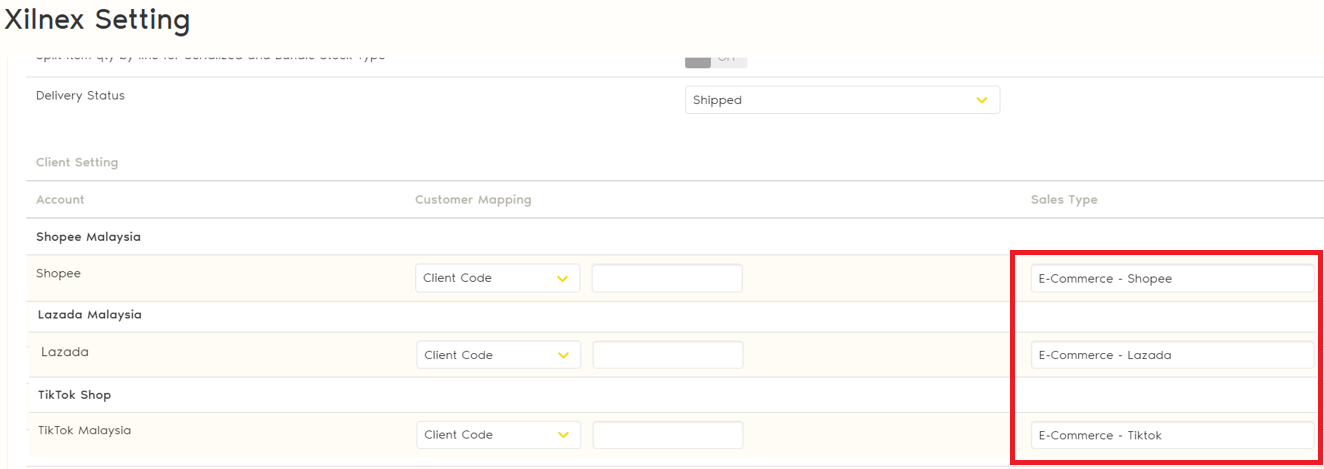Edit the E-Commerce - Shopee sales type field
The height and width of the screenshot is (469, 1324).
1172,279
